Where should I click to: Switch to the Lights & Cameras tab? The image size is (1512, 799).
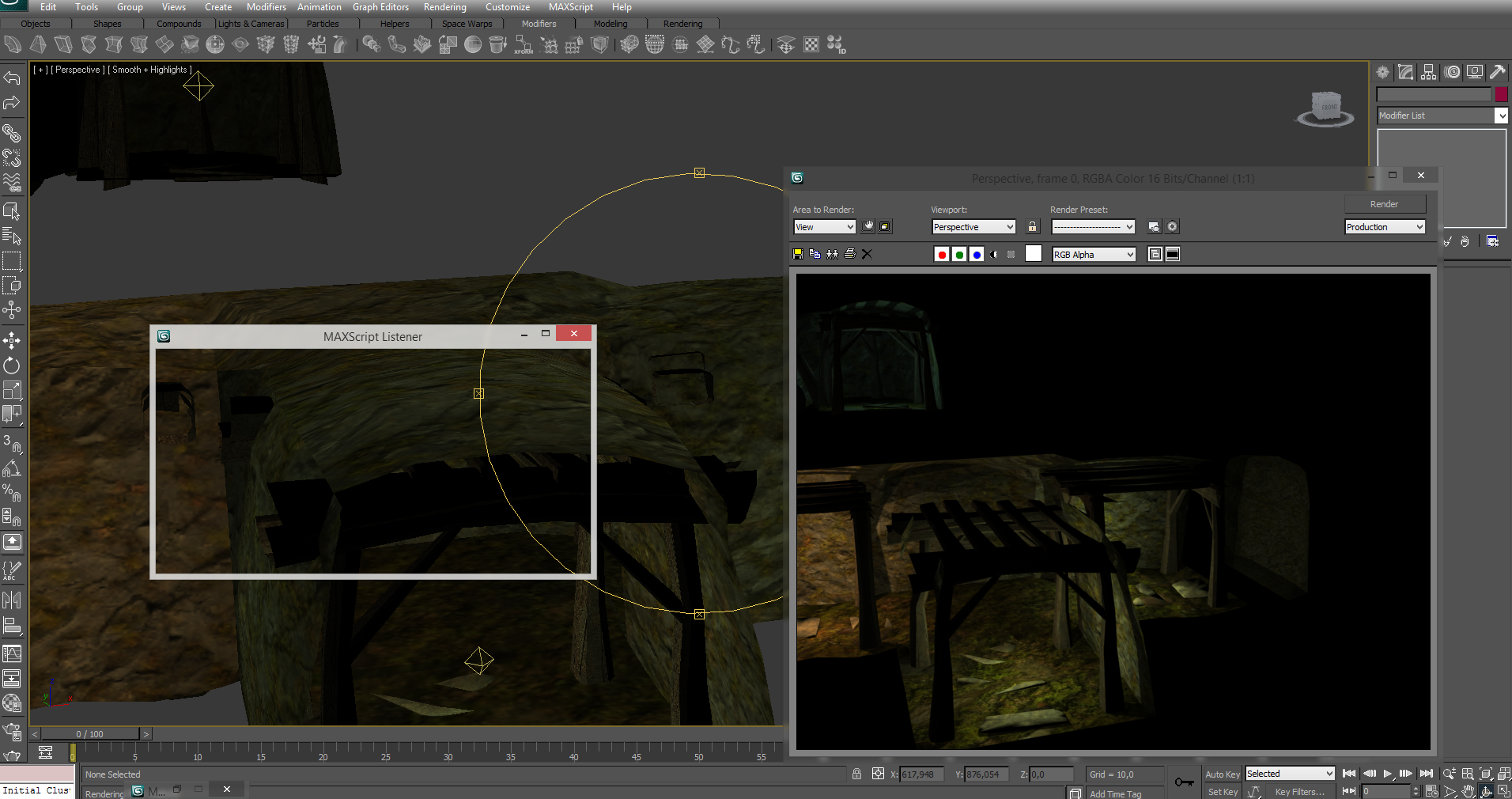coord(251,24)
